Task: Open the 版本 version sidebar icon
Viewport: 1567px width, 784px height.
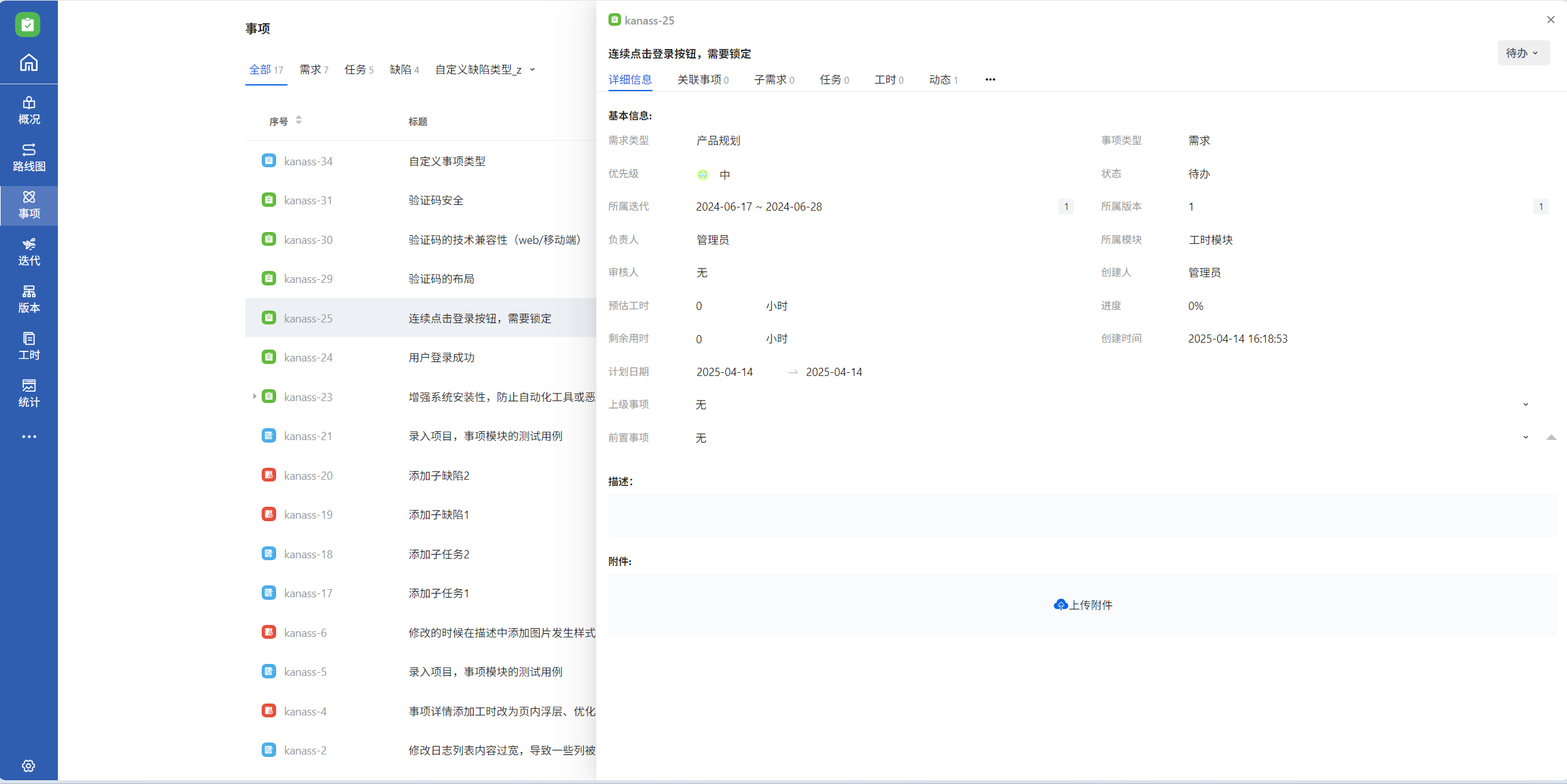Action: pos(29,299)
